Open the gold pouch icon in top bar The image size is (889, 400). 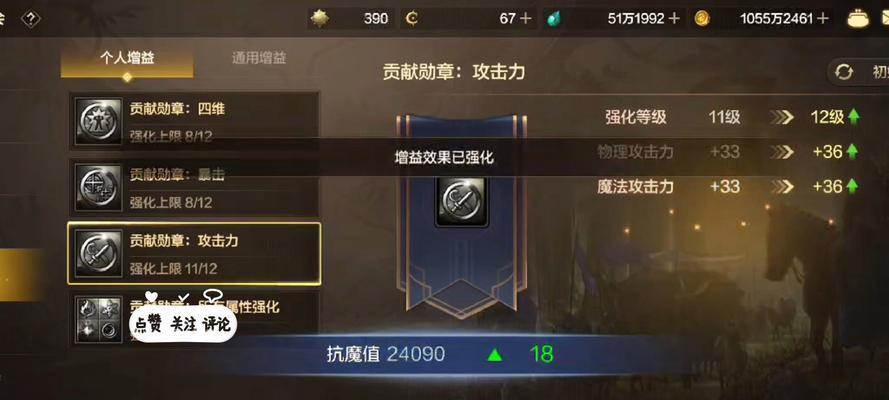(x=858, y=19)
